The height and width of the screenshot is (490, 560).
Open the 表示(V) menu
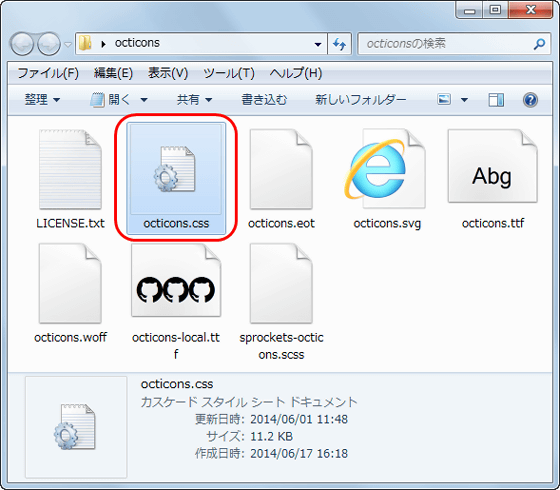[x=168, y=73]
